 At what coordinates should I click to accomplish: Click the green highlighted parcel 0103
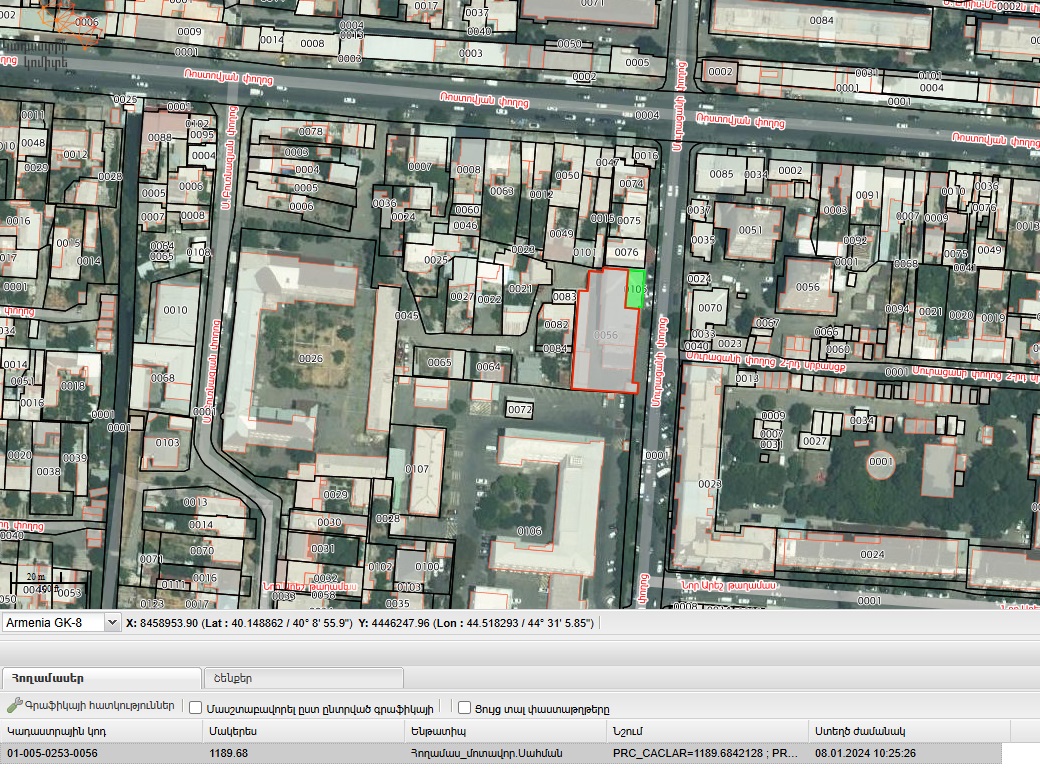pyautogui.click(x=636, y=289)
